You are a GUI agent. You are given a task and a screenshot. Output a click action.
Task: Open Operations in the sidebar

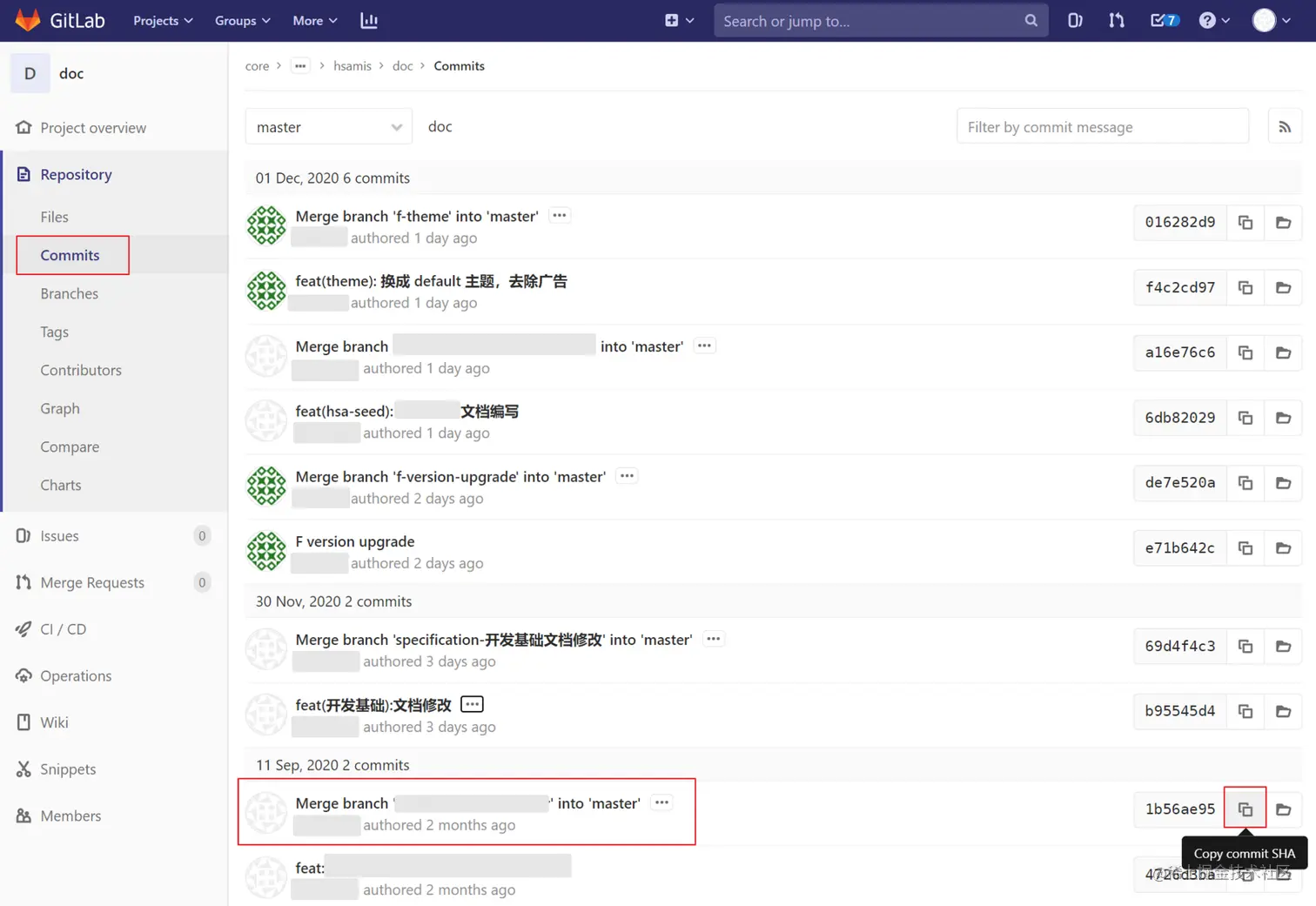tap(76, 676)
